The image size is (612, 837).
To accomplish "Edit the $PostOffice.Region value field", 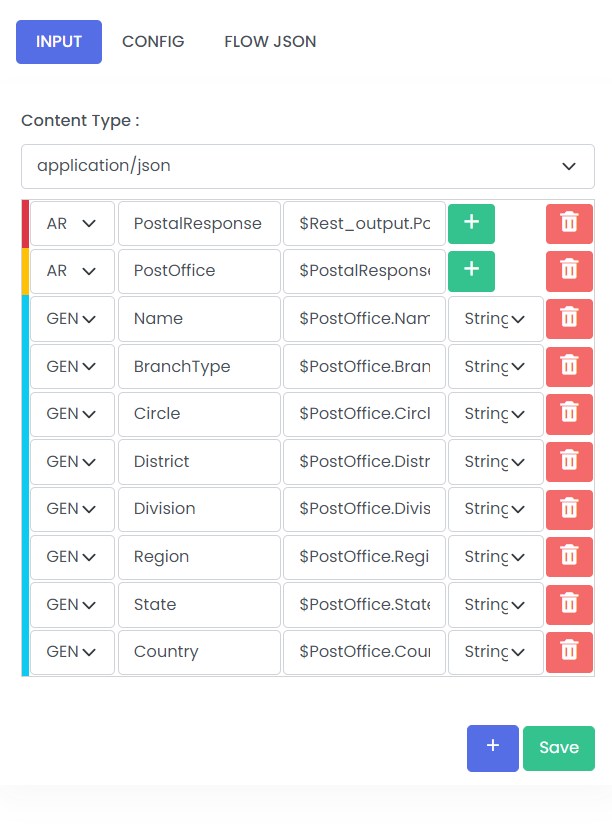I will pyautogui.click(x=364, y=557).
